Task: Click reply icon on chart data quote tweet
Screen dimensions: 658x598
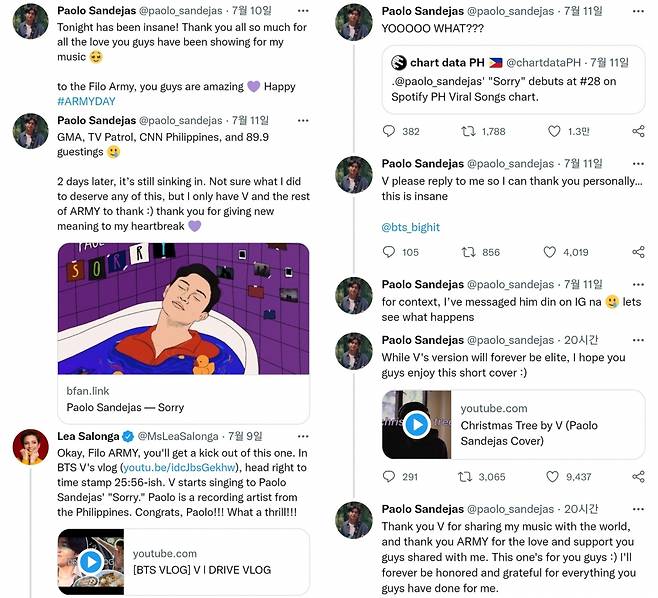Action: tap(390, 131)
